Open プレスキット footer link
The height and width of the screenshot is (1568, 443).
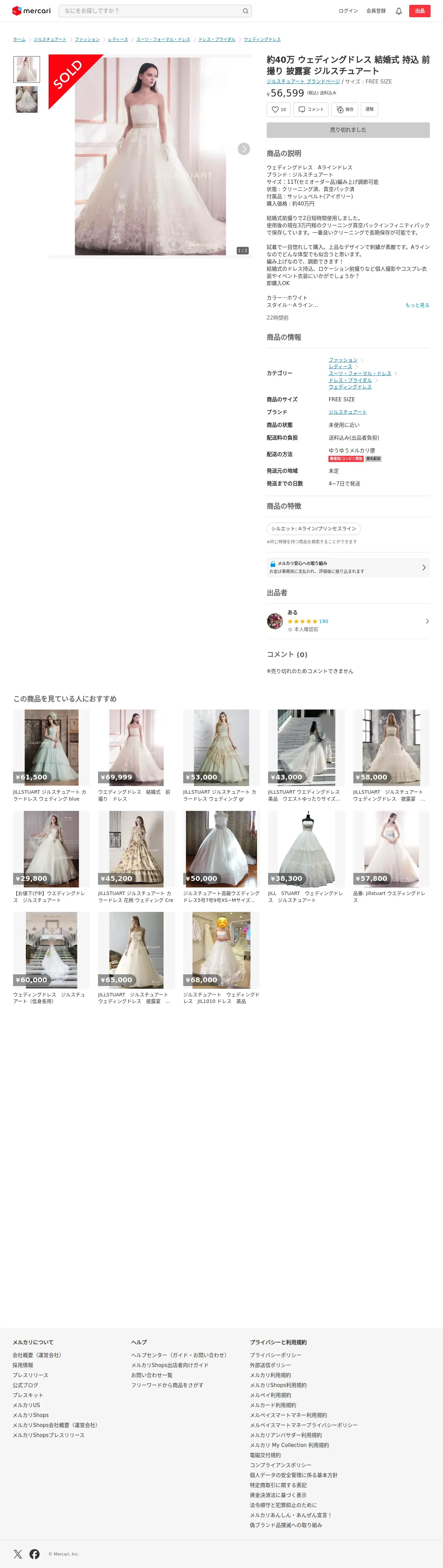point(28,1395)
